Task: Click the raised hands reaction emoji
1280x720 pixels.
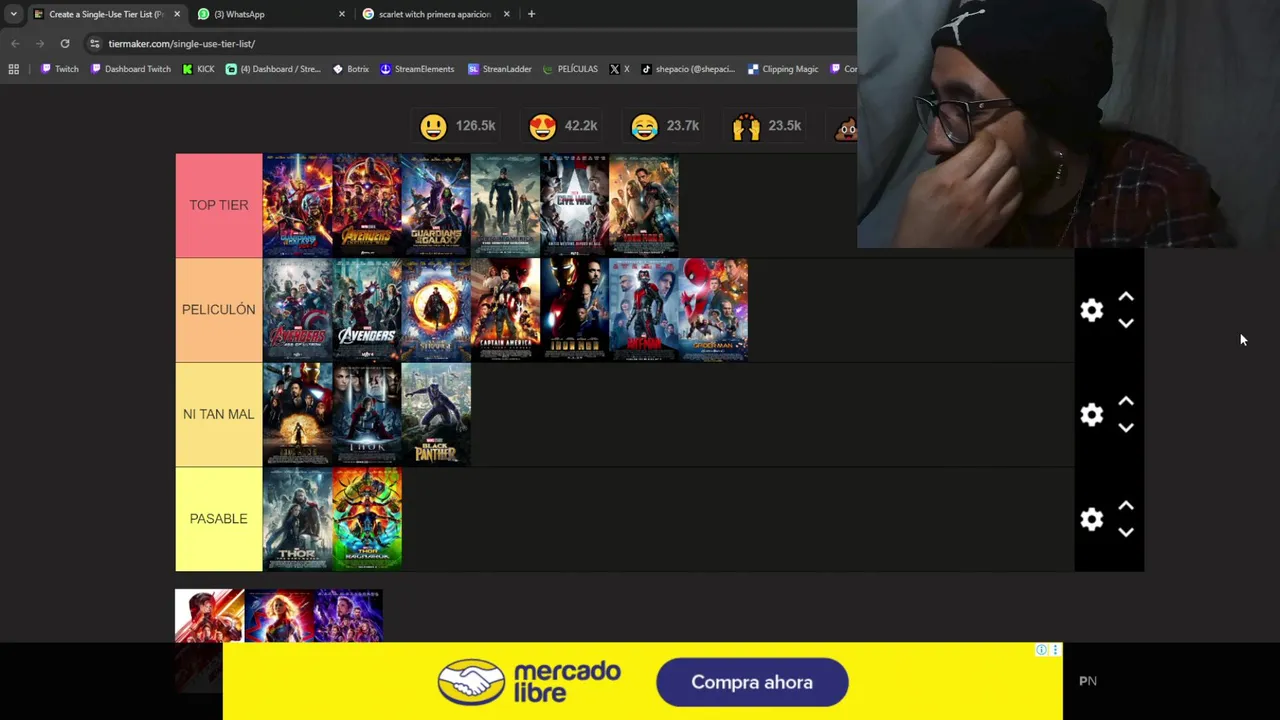Action: pos(746,126)
